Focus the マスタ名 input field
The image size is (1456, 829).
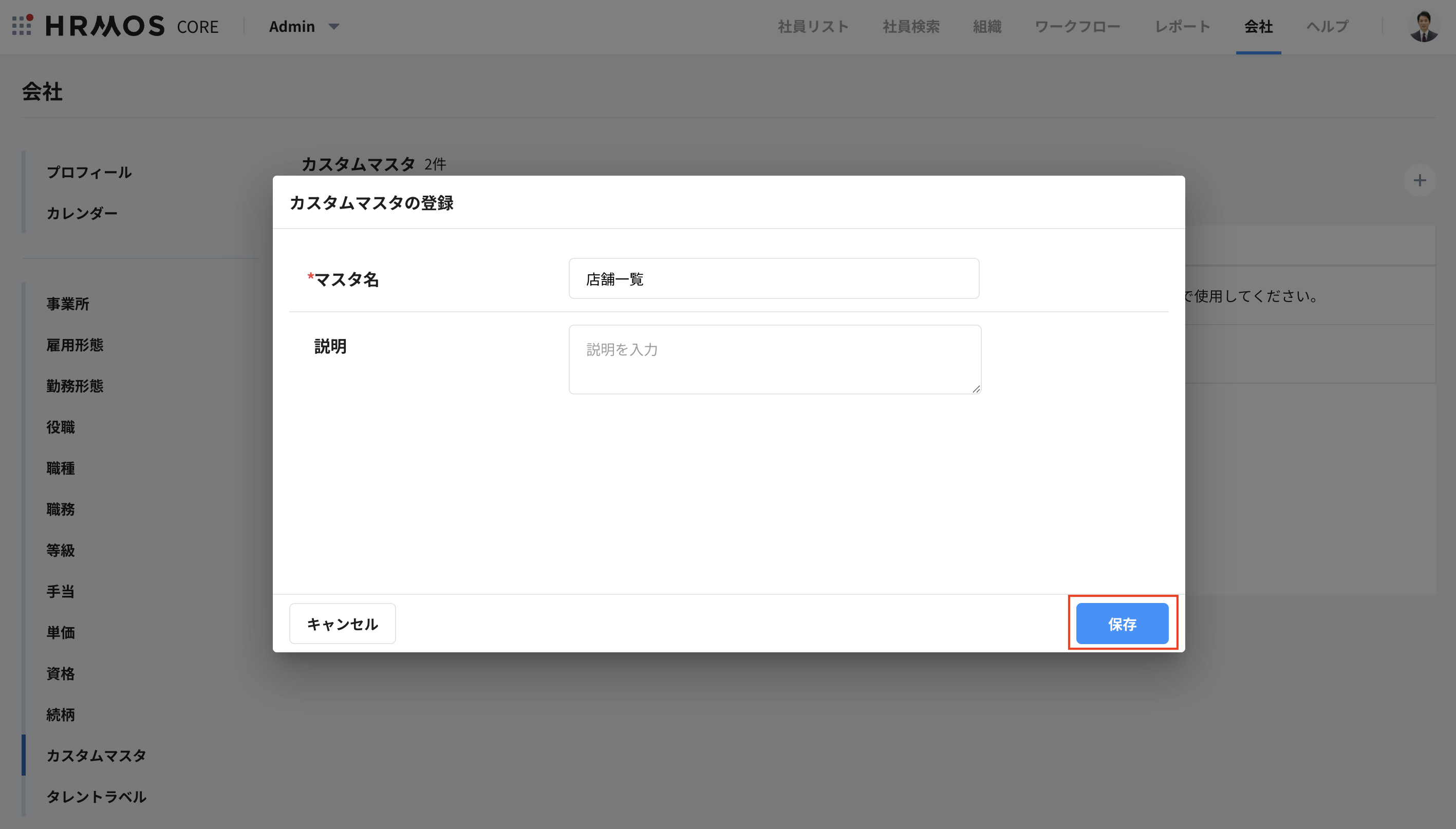pyautogui.click(x=773, y=279)
